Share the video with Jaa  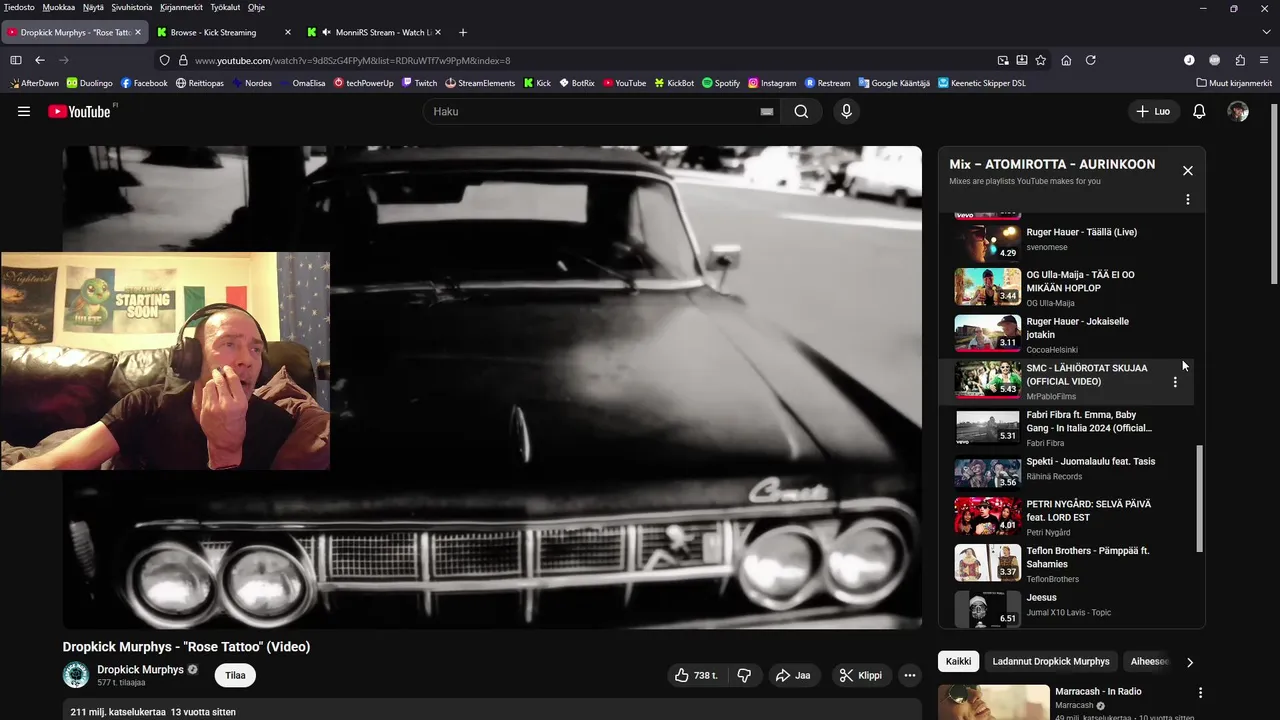793,675
